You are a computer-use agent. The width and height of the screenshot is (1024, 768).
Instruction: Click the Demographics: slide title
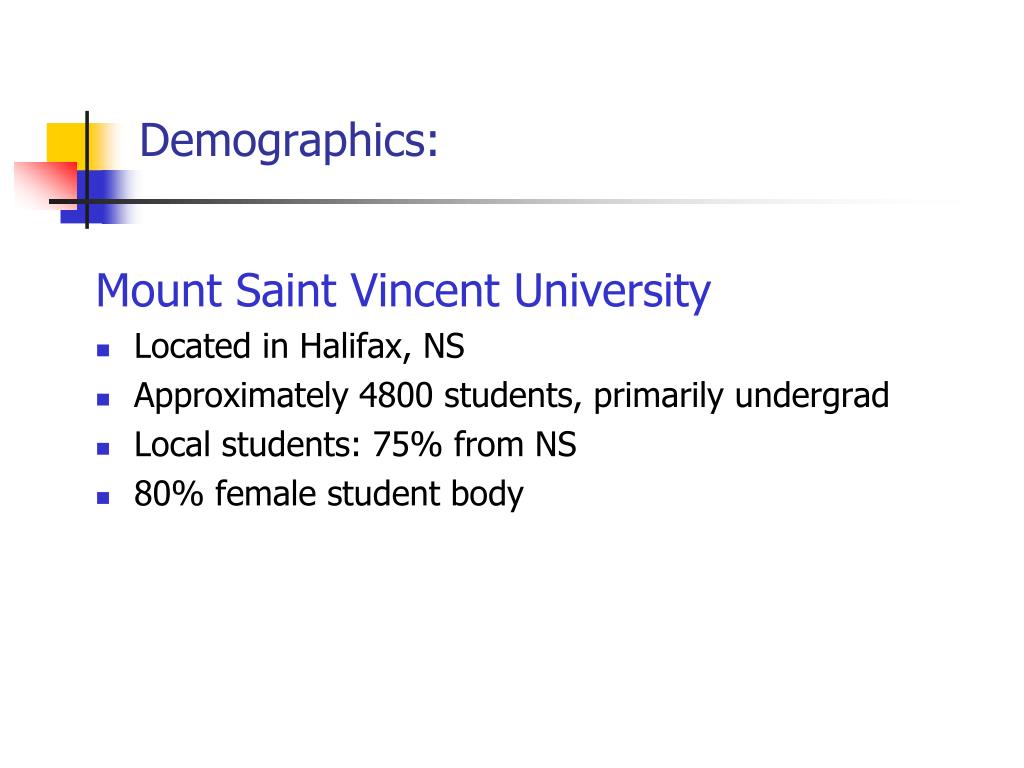pyautogui.click(x=289, y=142)
